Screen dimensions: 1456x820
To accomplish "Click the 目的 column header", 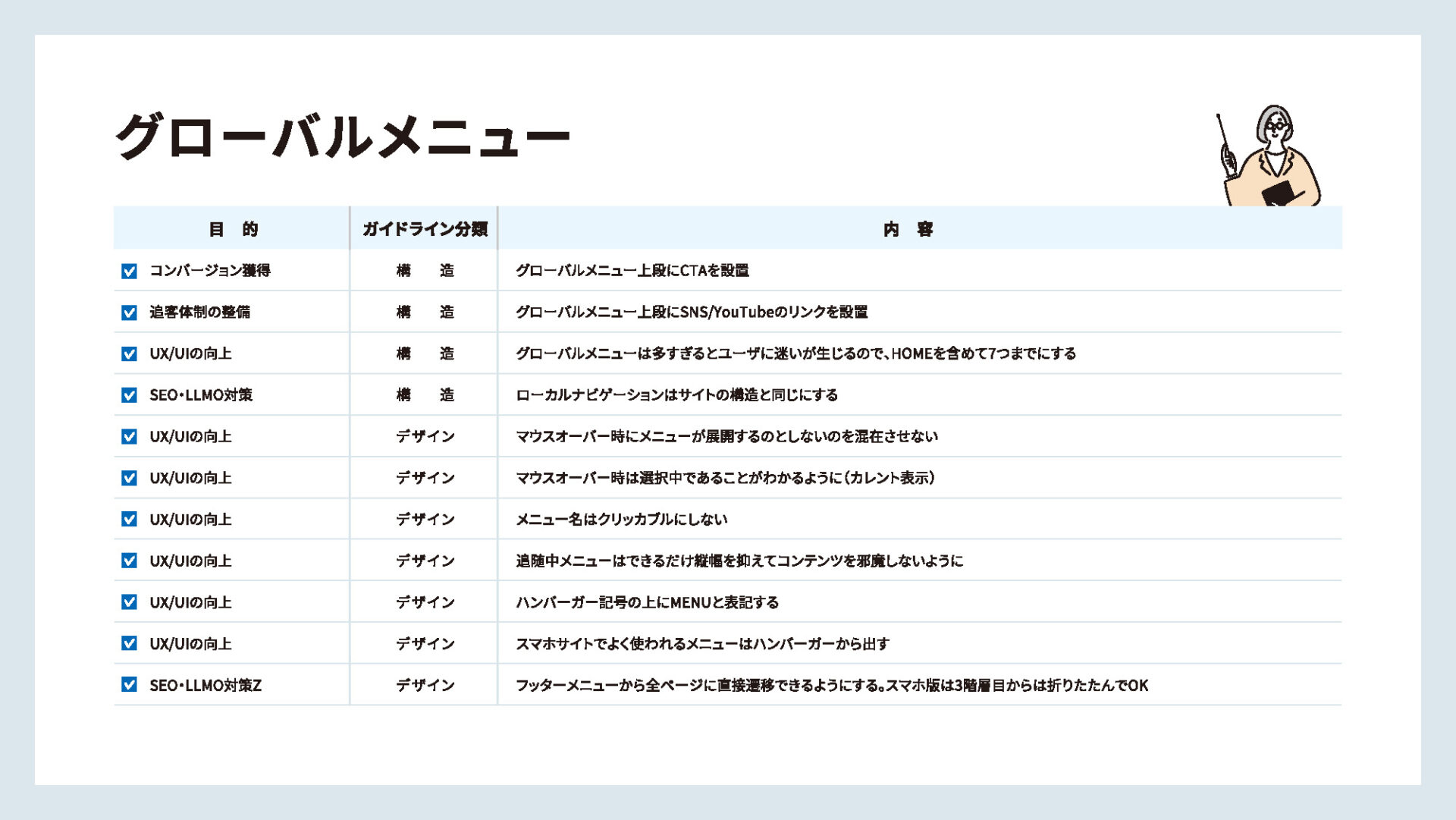I will (x=233, y=229).
